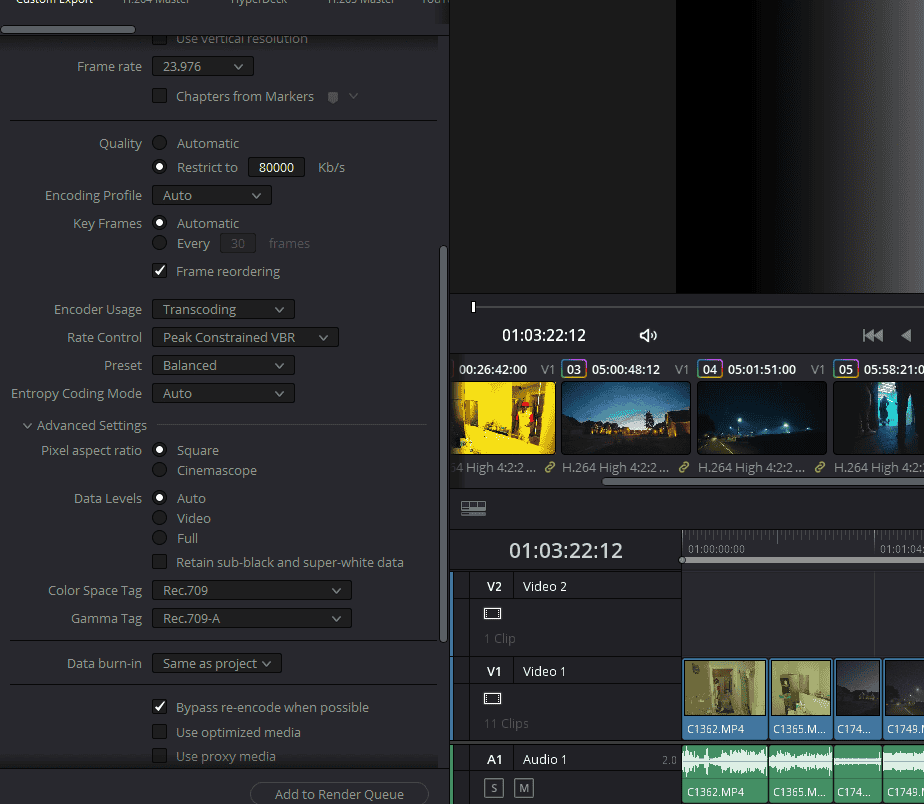
Task: Toggle the timeline view options icon
Action: point(473,508)
